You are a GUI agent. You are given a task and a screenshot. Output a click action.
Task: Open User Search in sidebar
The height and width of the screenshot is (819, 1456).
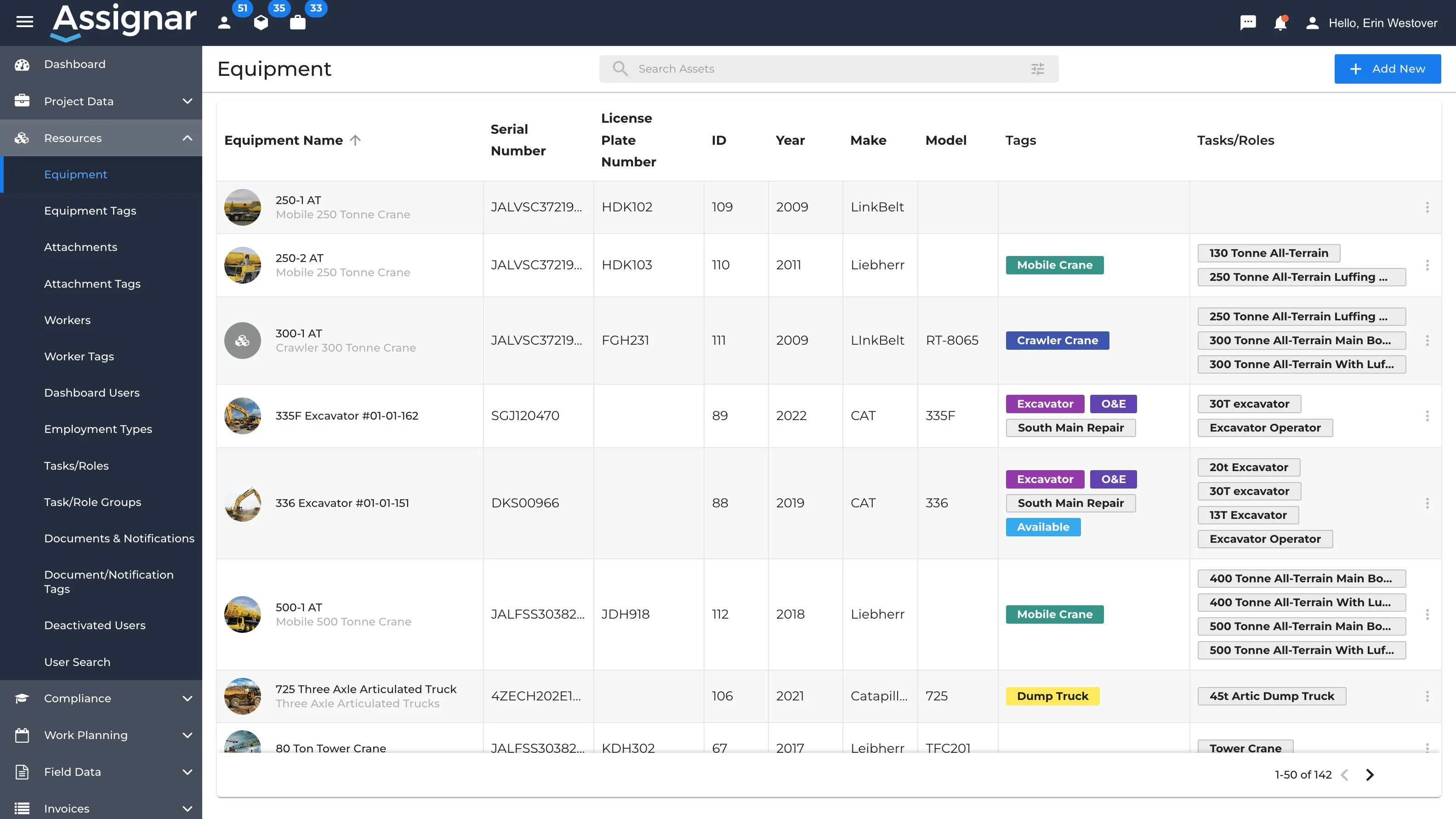pos(77,662)
